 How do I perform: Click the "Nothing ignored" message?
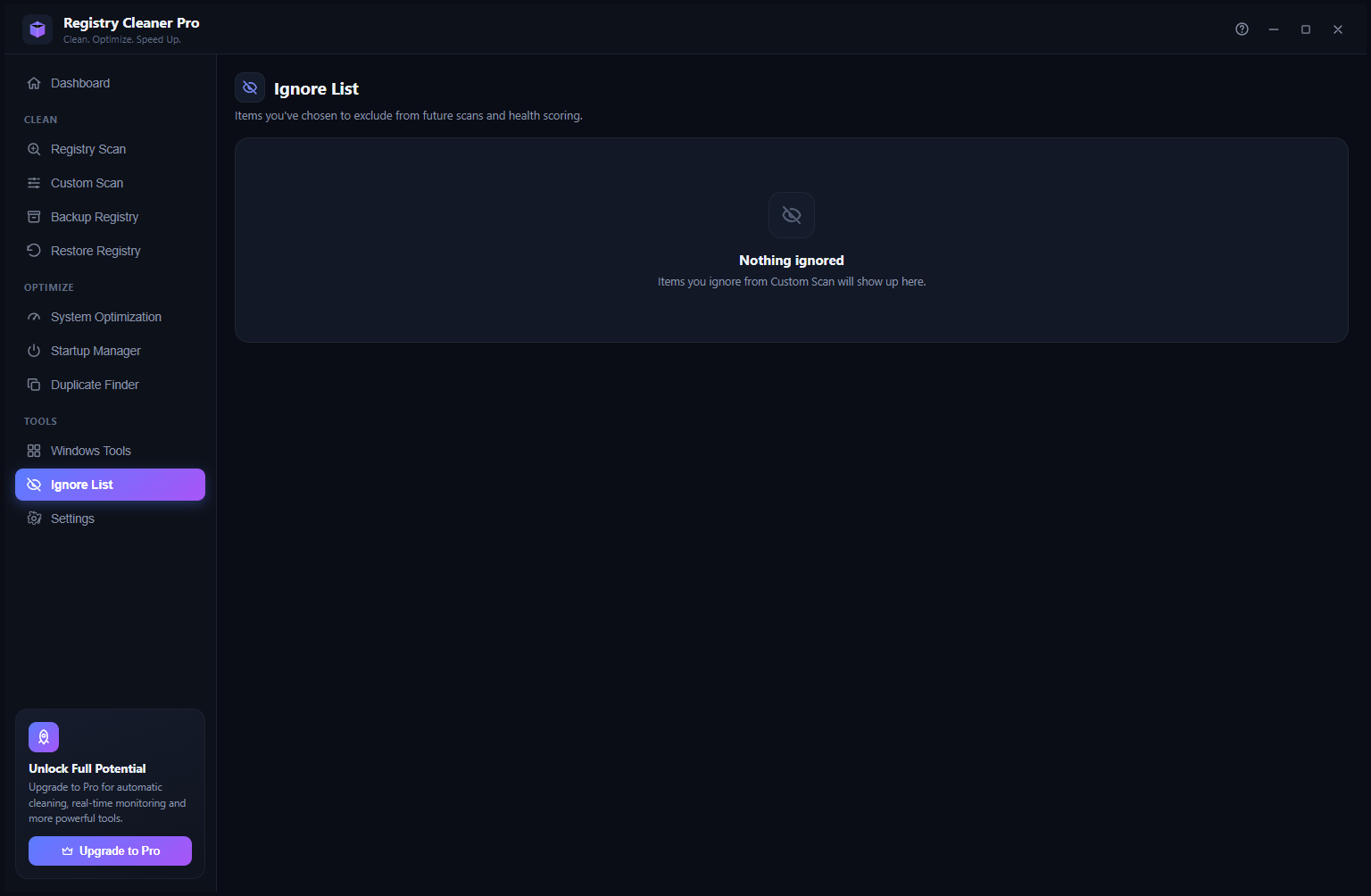792,261
